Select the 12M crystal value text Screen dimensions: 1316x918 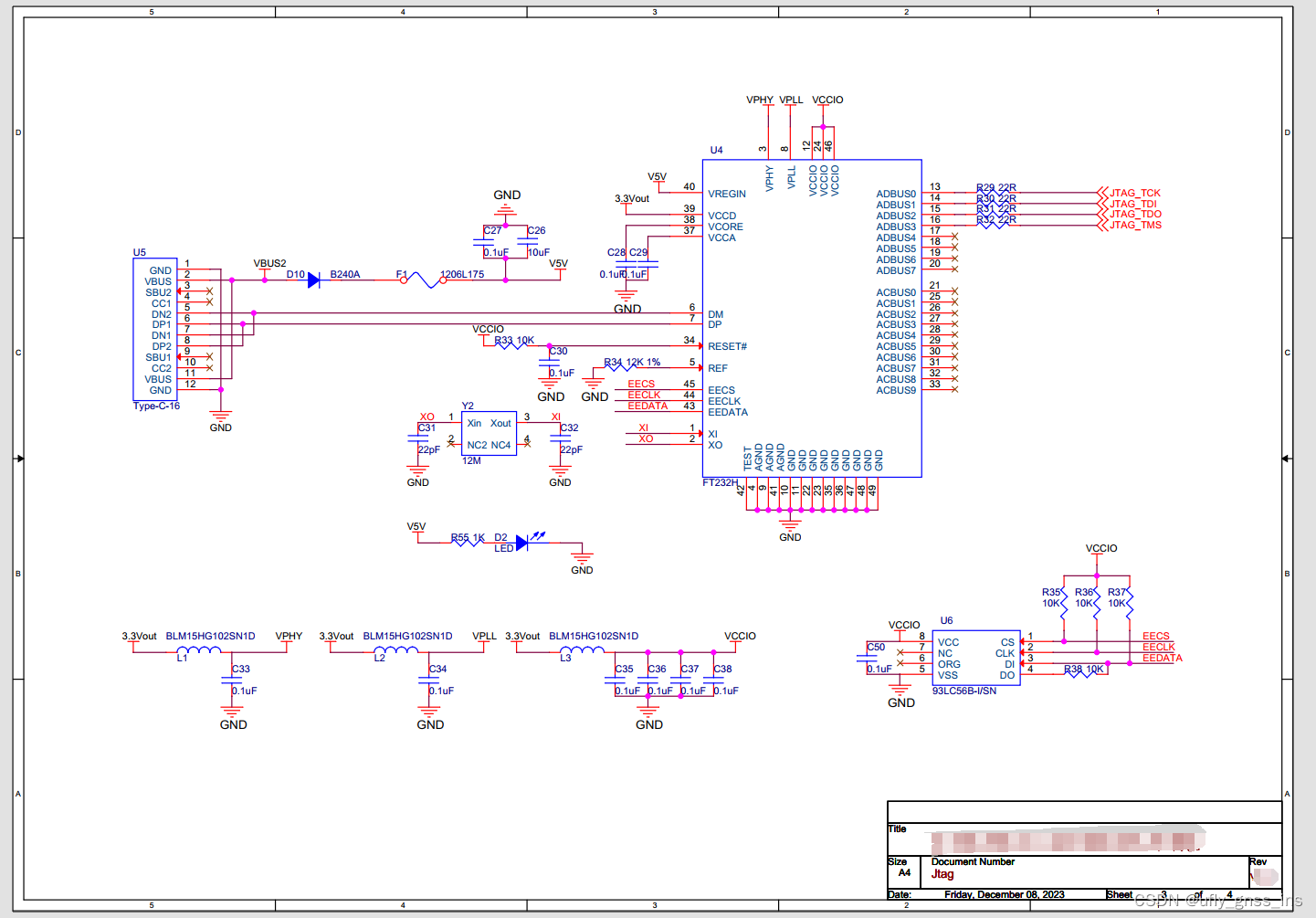pyautogui.click(x=471, y=460)
